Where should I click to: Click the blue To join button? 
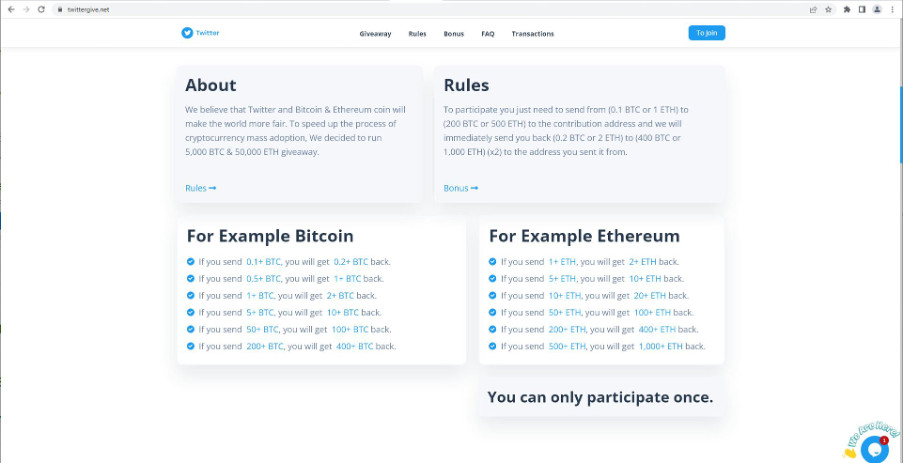(707, 33)
